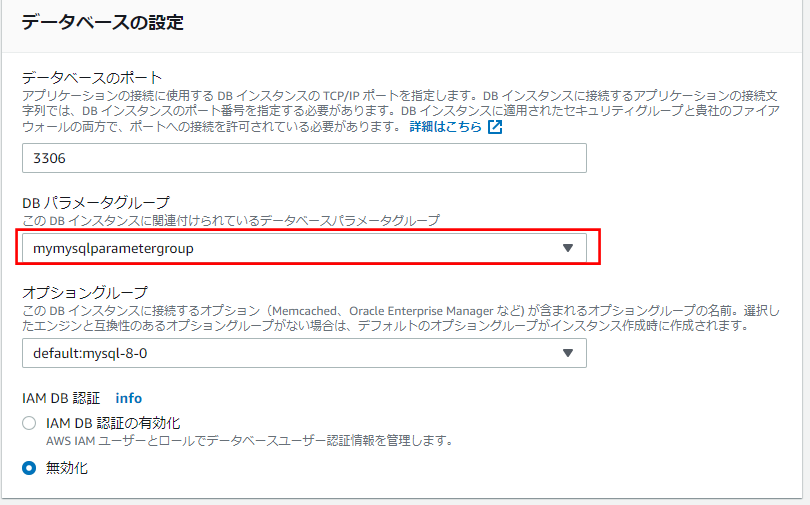Click the IAM DB 認証 label text
Viewport: 810px width, 505px height.
(x=61, y=398)
